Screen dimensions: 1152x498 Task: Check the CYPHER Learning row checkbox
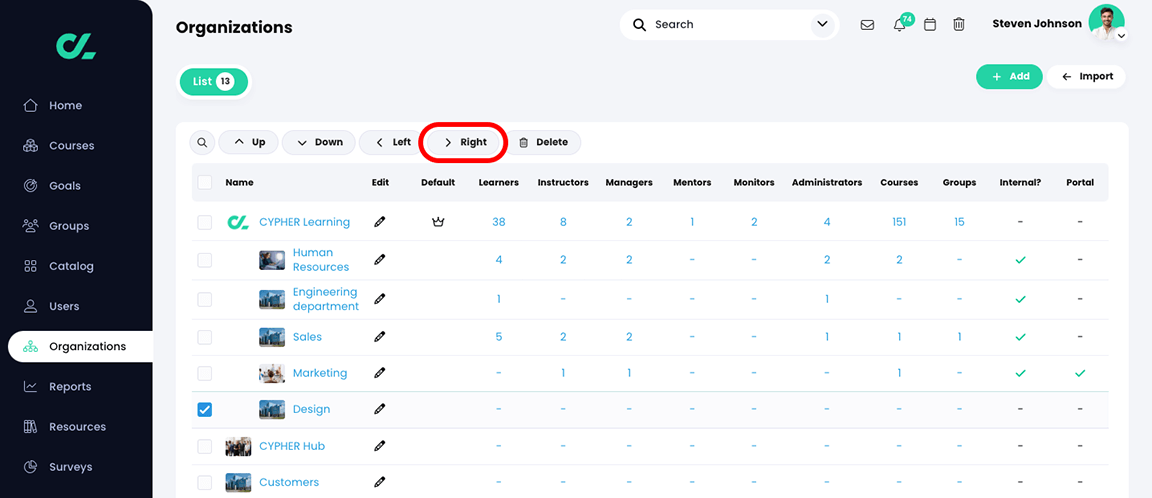point(205,222)
